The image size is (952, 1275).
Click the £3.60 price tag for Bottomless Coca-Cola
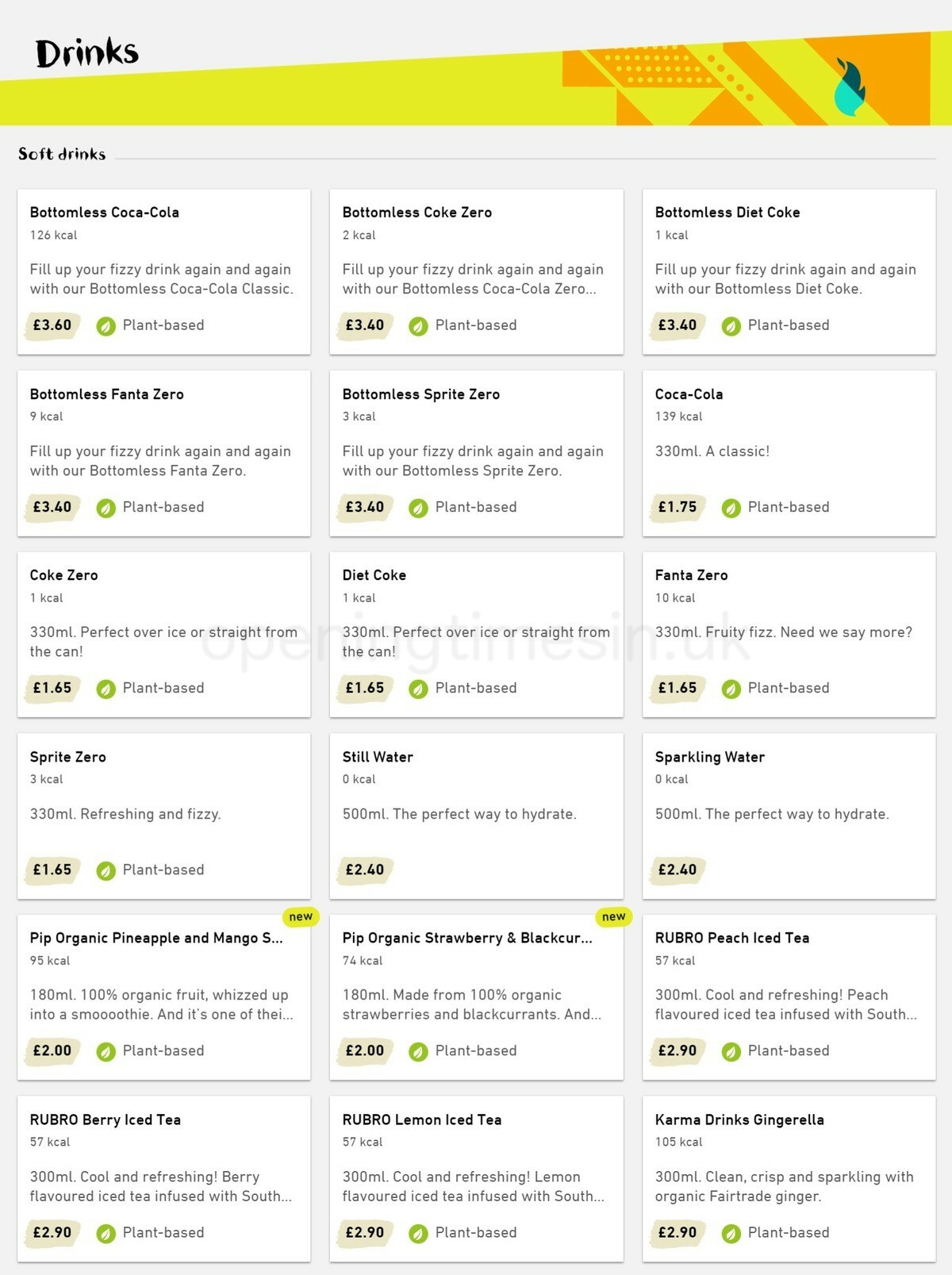52,325
